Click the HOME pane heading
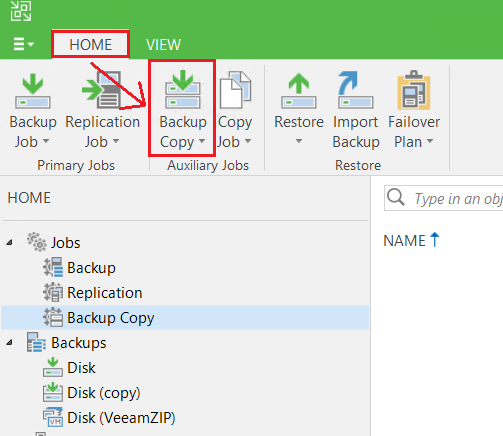Image resolution: width=503 pixels, height=436 pixels. click(29, 198)
